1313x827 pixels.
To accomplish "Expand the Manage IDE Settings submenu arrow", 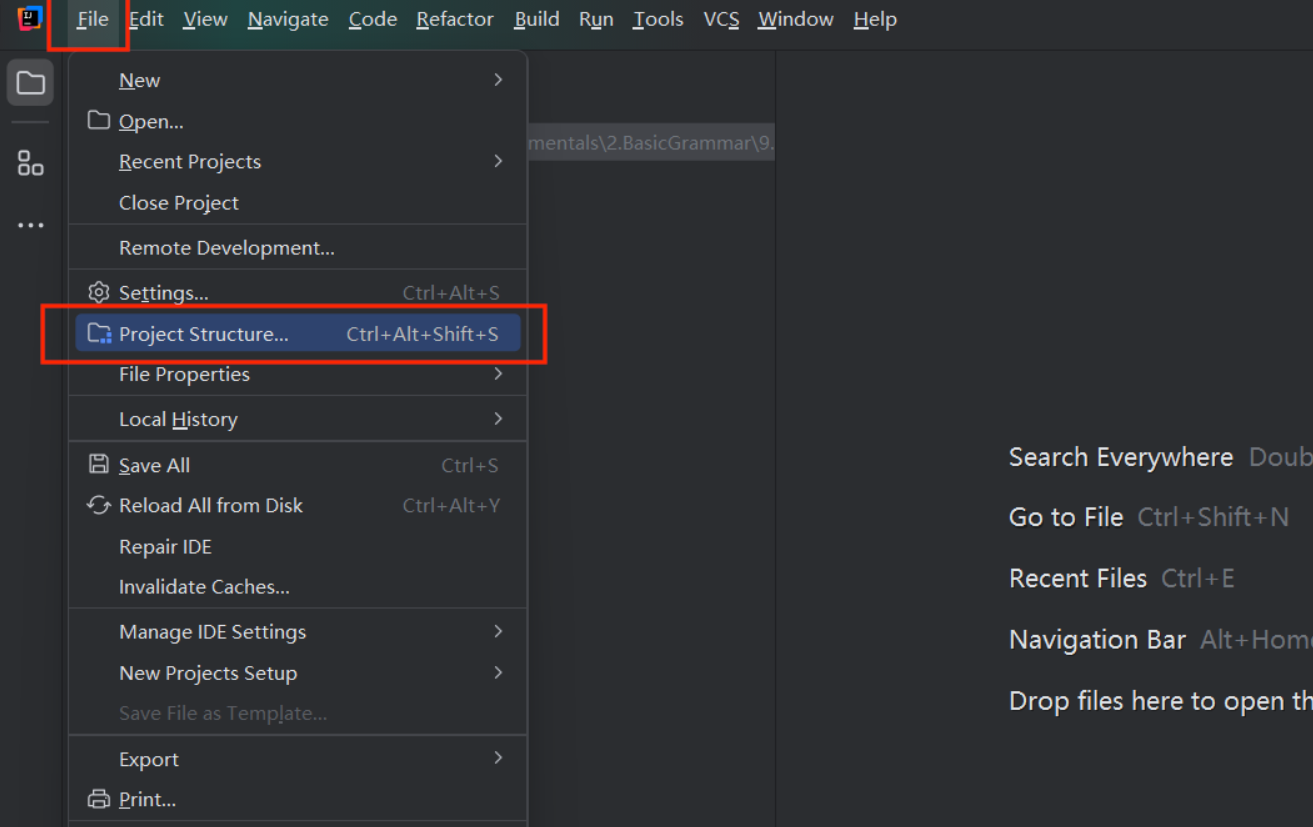I will (498, 631).
